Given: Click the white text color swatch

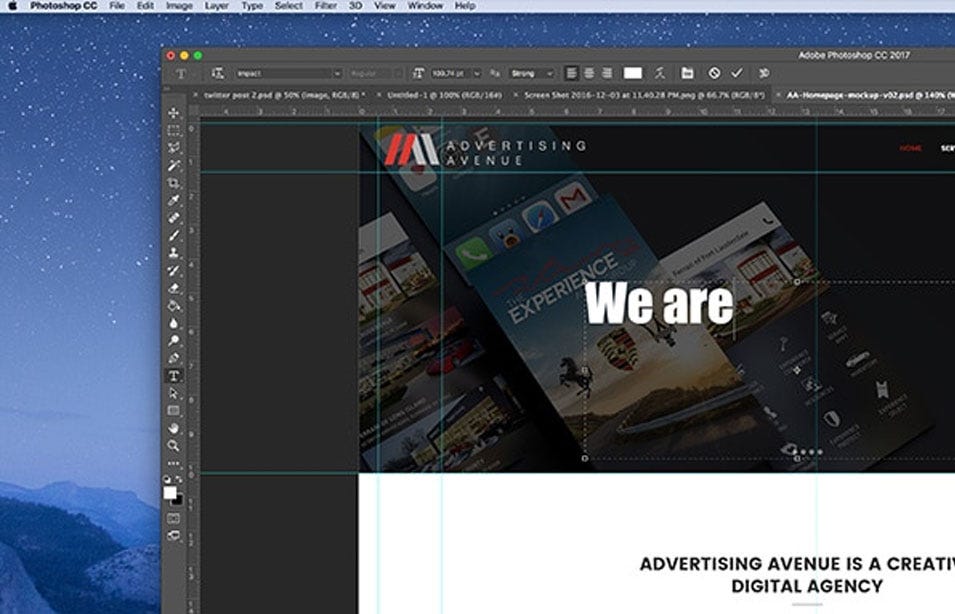Looking at the screenshot, I should tap(633, 73).
